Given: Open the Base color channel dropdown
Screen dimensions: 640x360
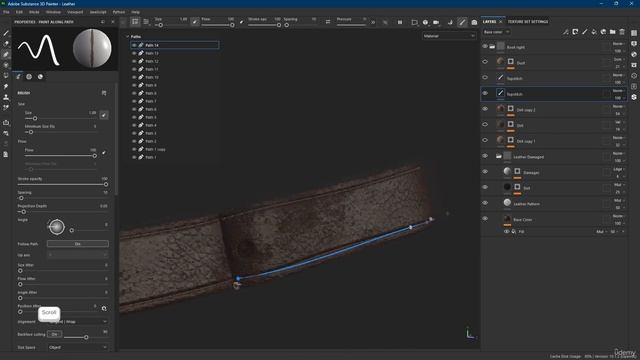Looking at the screenshot, I should coord(496,32).
